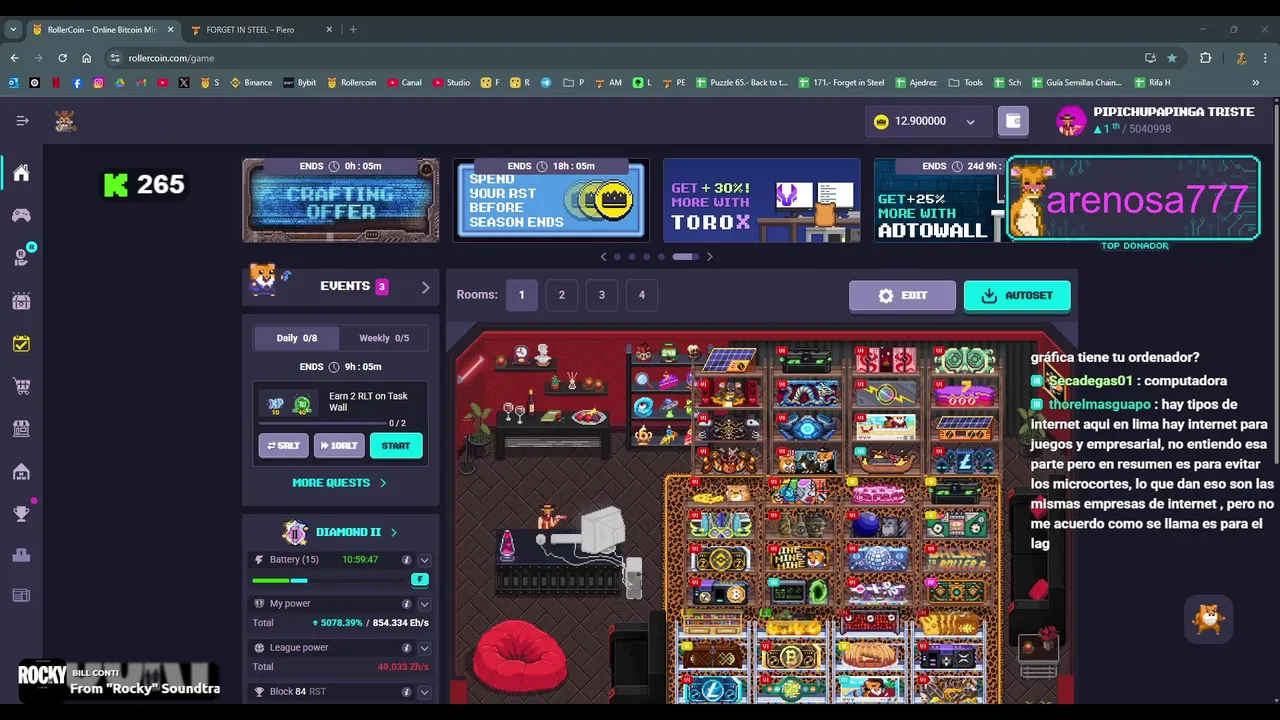Click the hamster helper chat icon
This screenshot has width=1280, height=720.
1209,620
